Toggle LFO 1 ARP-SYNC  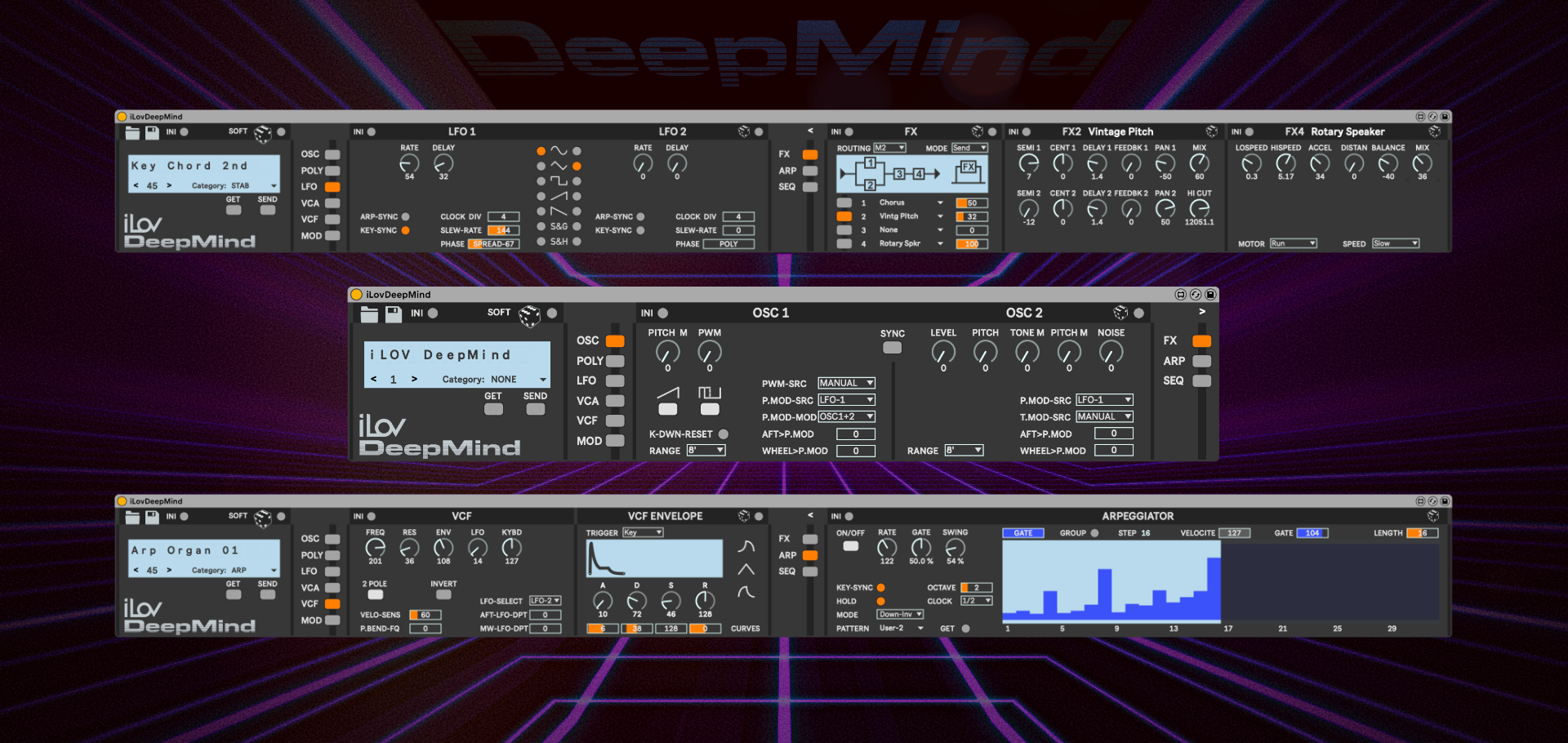[x=406, y=217]
